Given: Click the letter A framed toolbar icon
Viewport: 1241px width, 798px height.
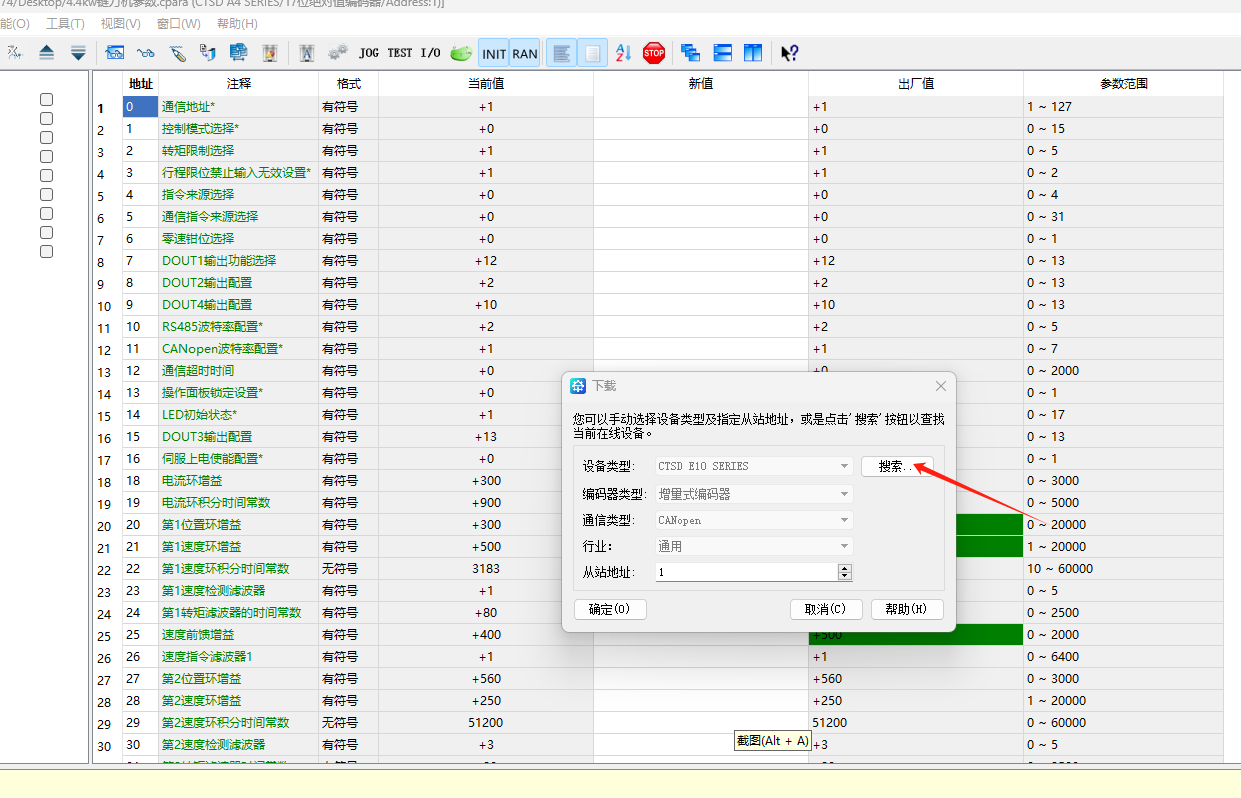Looking at the screenshot, I should point(307,53).
